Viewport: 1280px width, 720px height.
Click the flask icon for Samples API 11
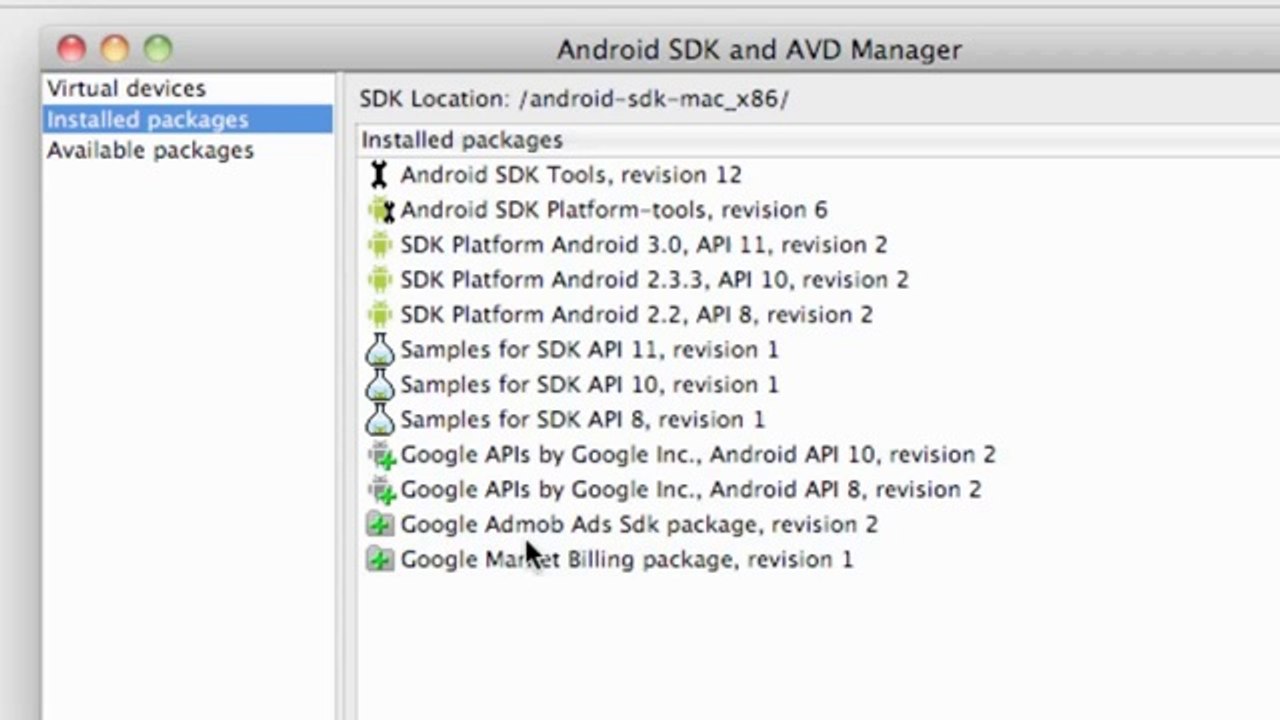click(x=380, y=350)
